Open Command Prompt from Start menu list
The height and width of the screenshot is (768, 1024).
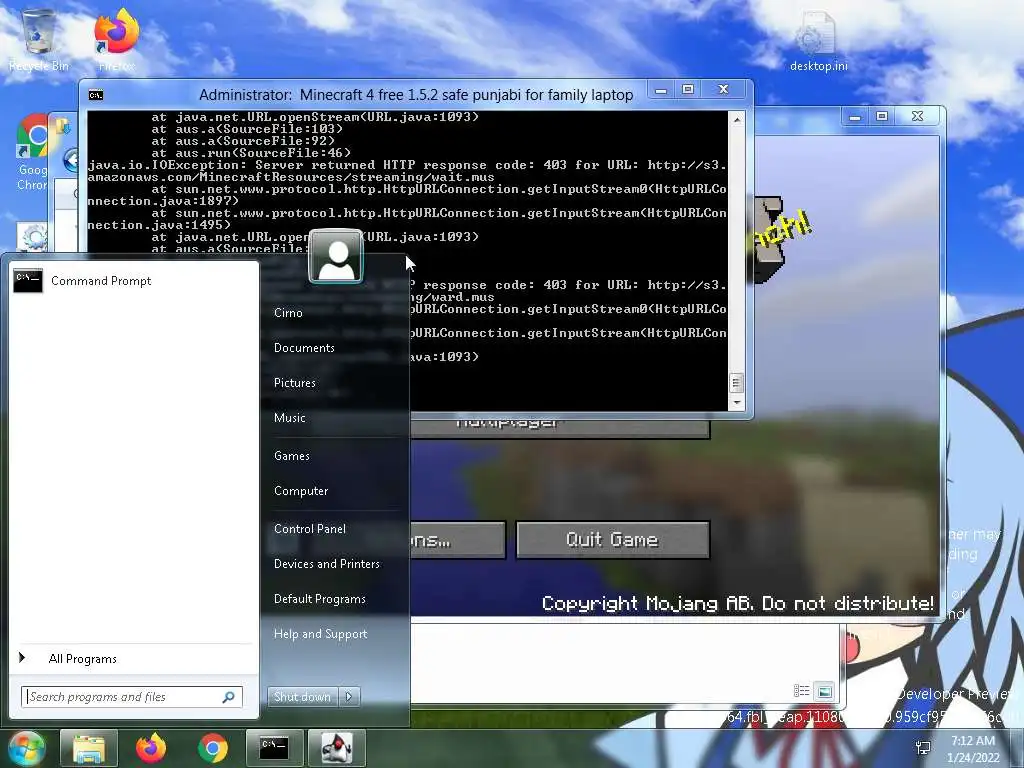[x=134, y=281]
